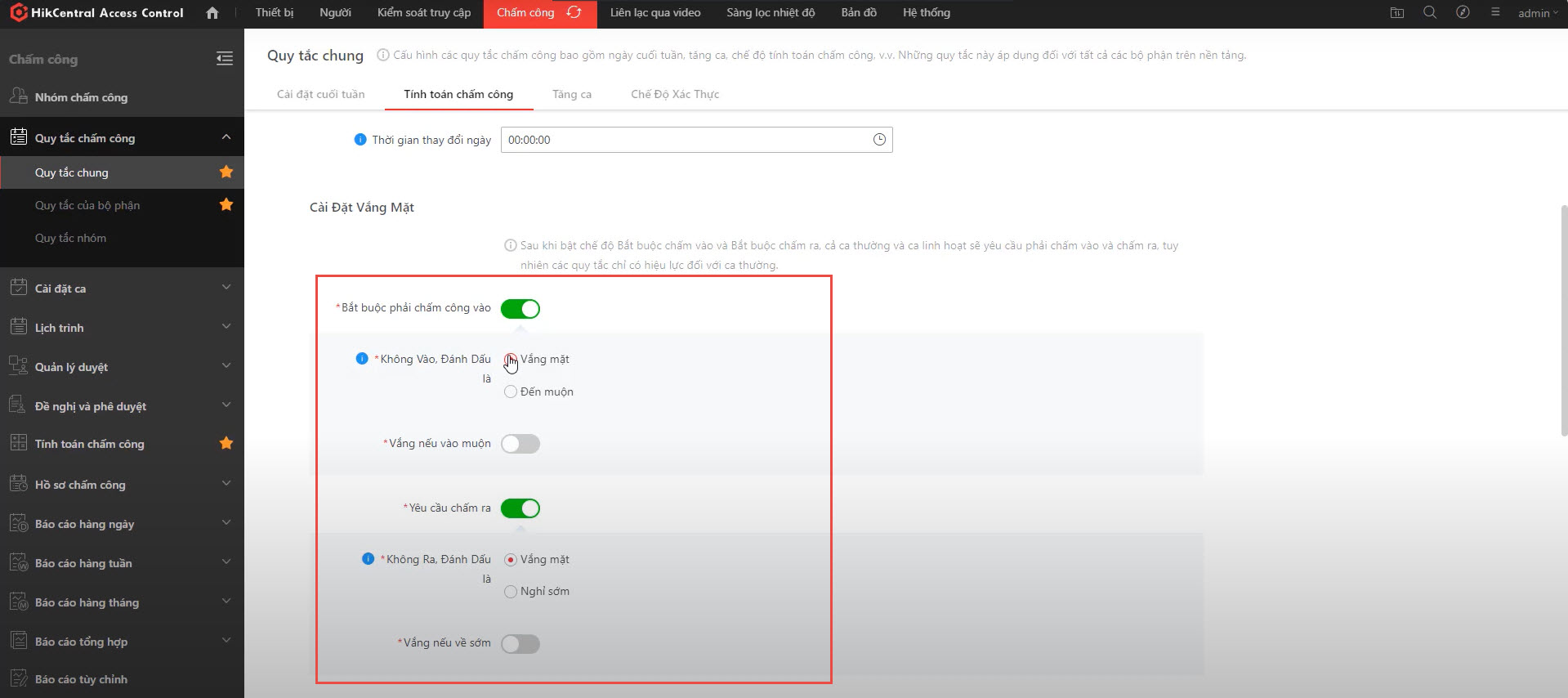Click the clock icon in time field
This screenshot has height=698, width=1568.
pyautogui.click(x=879, y=140)
